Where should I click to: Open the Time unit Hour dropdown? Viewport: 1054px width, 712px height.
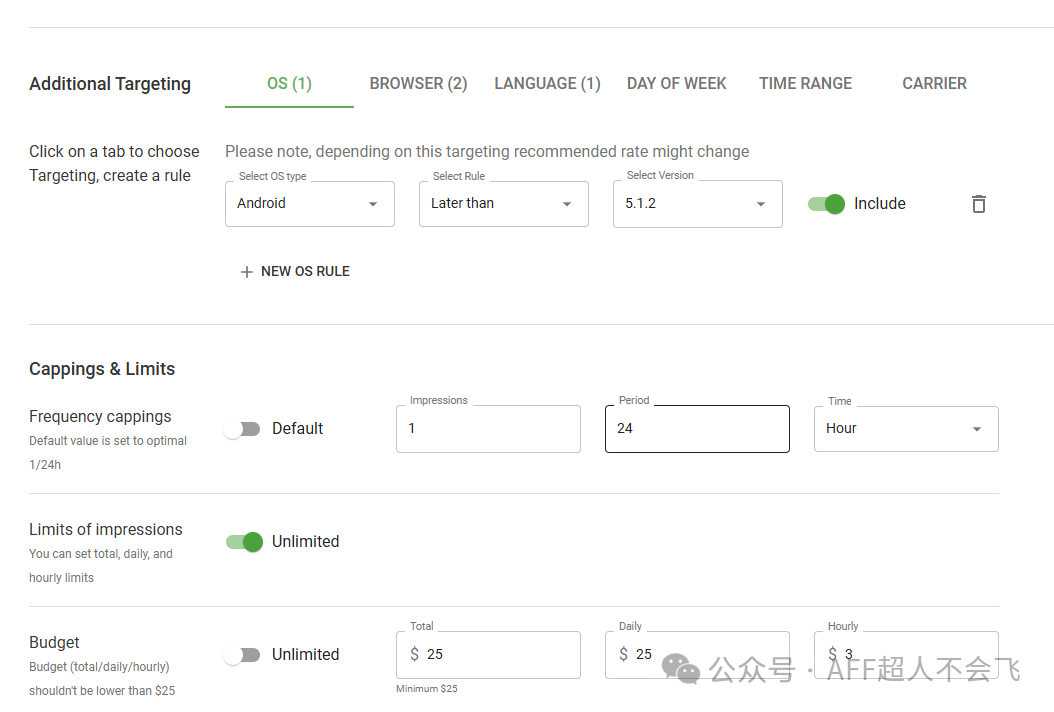[905, 429]
